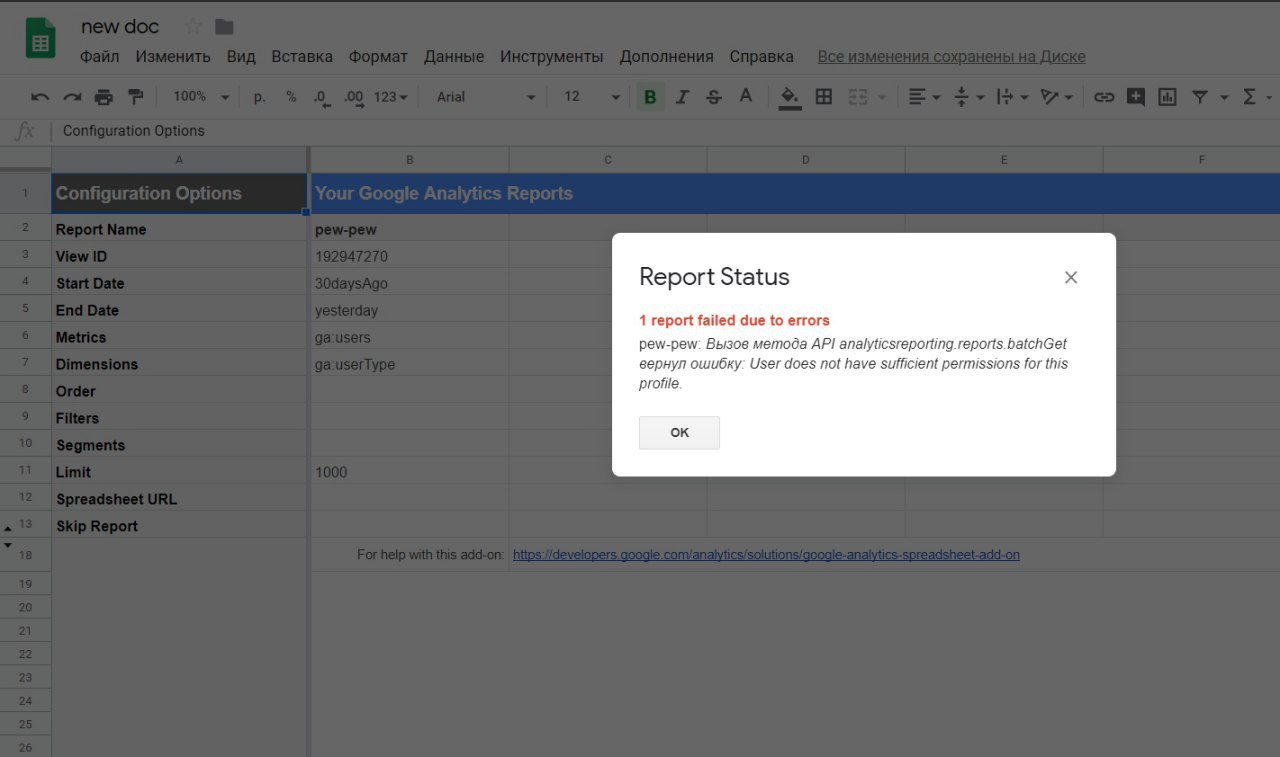
Task: Open the Вид menu
Action: [x=241, y=57]
